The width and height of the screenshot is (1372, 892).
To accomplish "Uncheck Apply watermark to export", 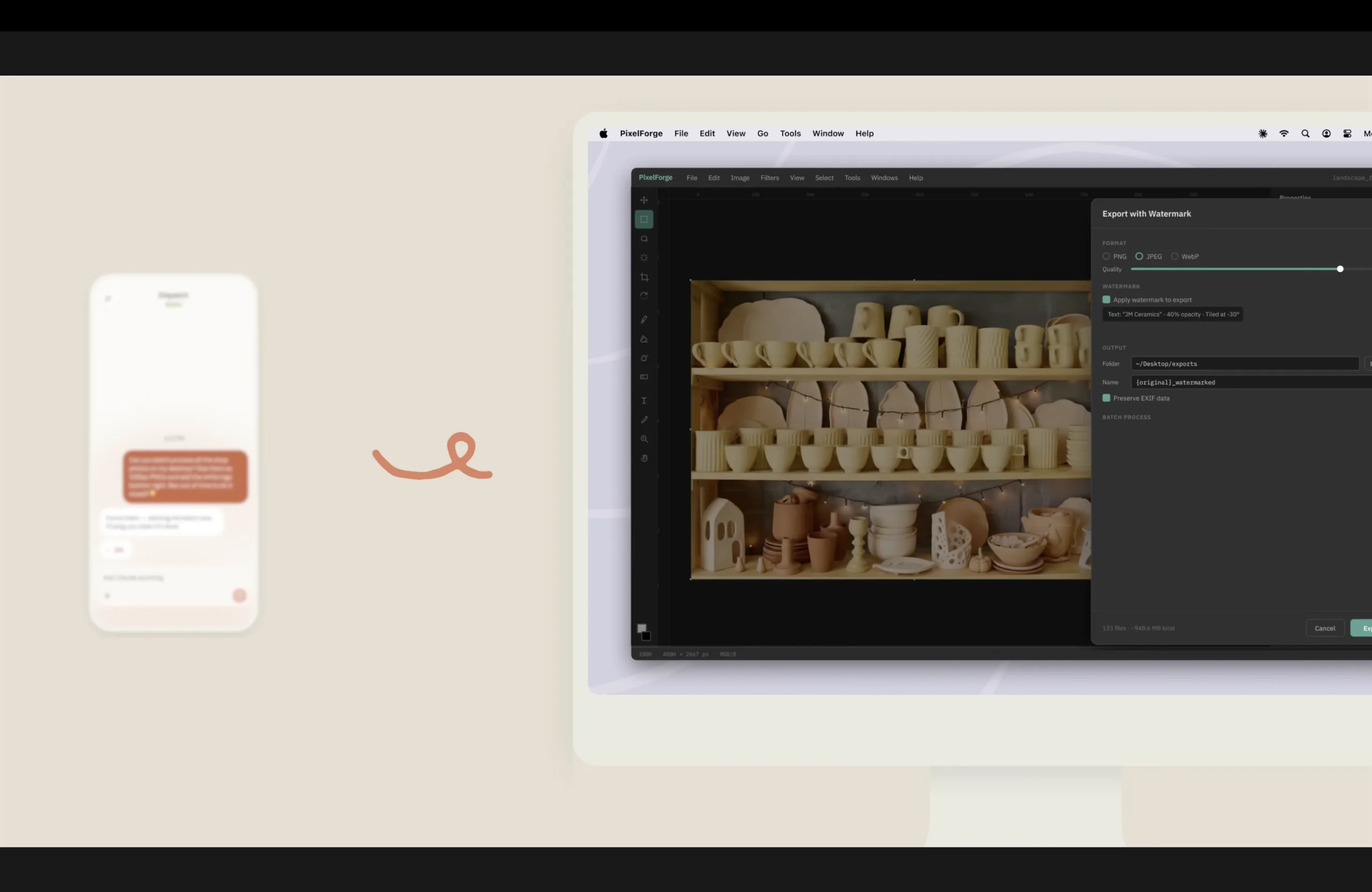I will [x=1106, y=299].
